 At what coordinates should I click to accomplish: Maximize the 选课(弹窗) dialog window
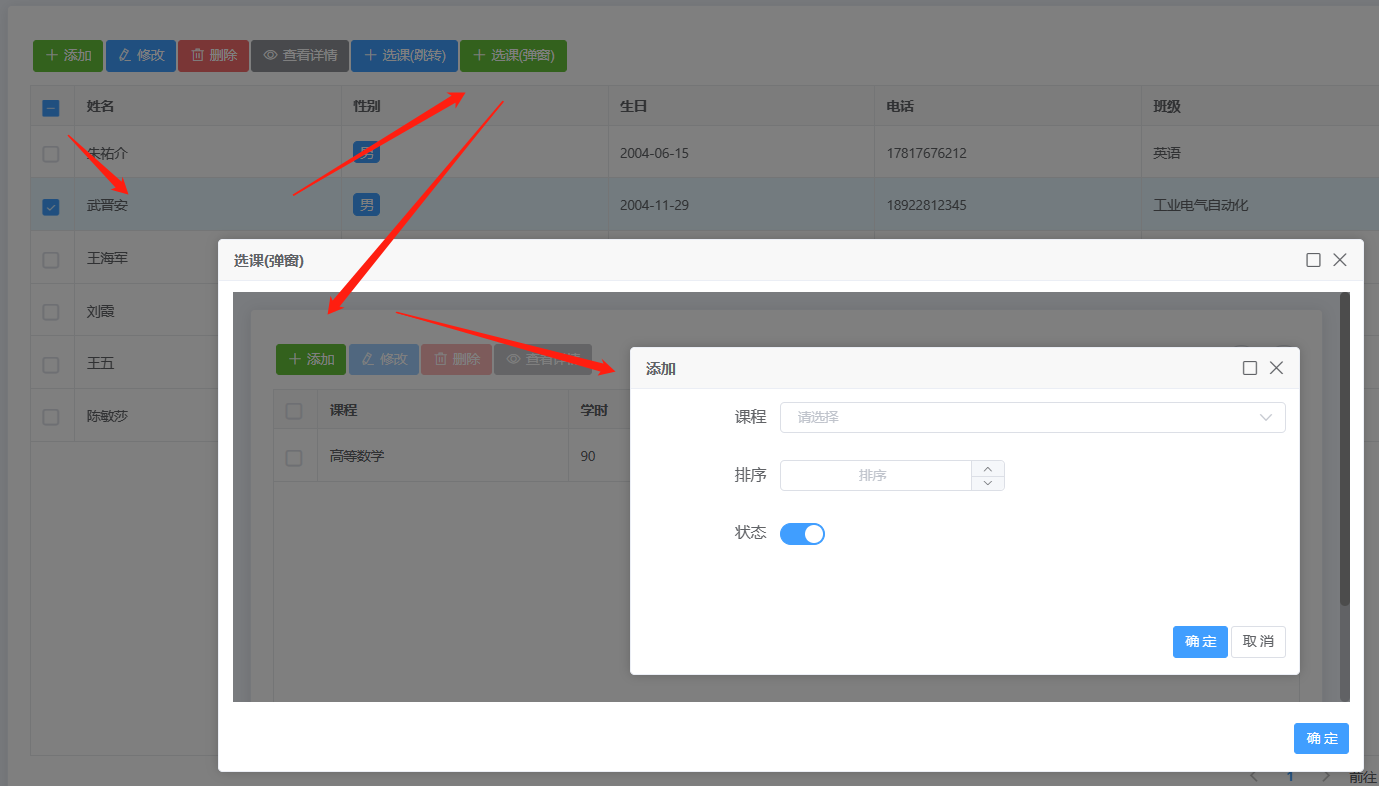pos(1313,260)
